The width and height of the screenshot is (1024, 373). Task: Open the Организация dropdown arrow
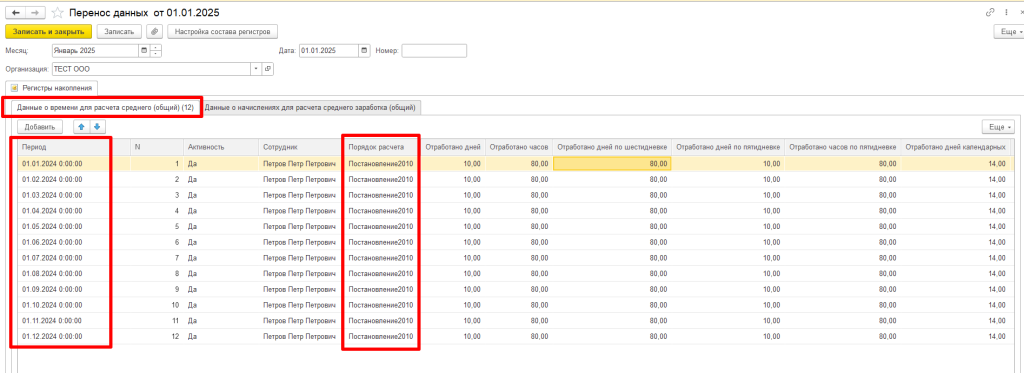[x=257, y=69]
